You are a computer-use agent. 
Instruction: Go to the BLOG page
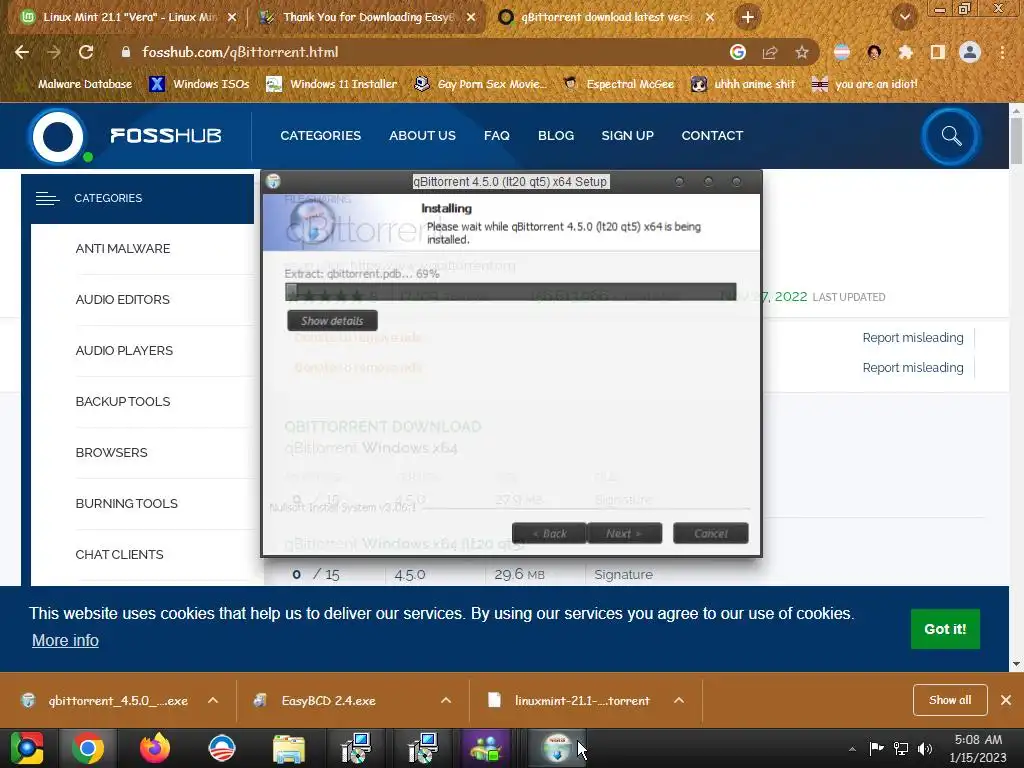556,136
